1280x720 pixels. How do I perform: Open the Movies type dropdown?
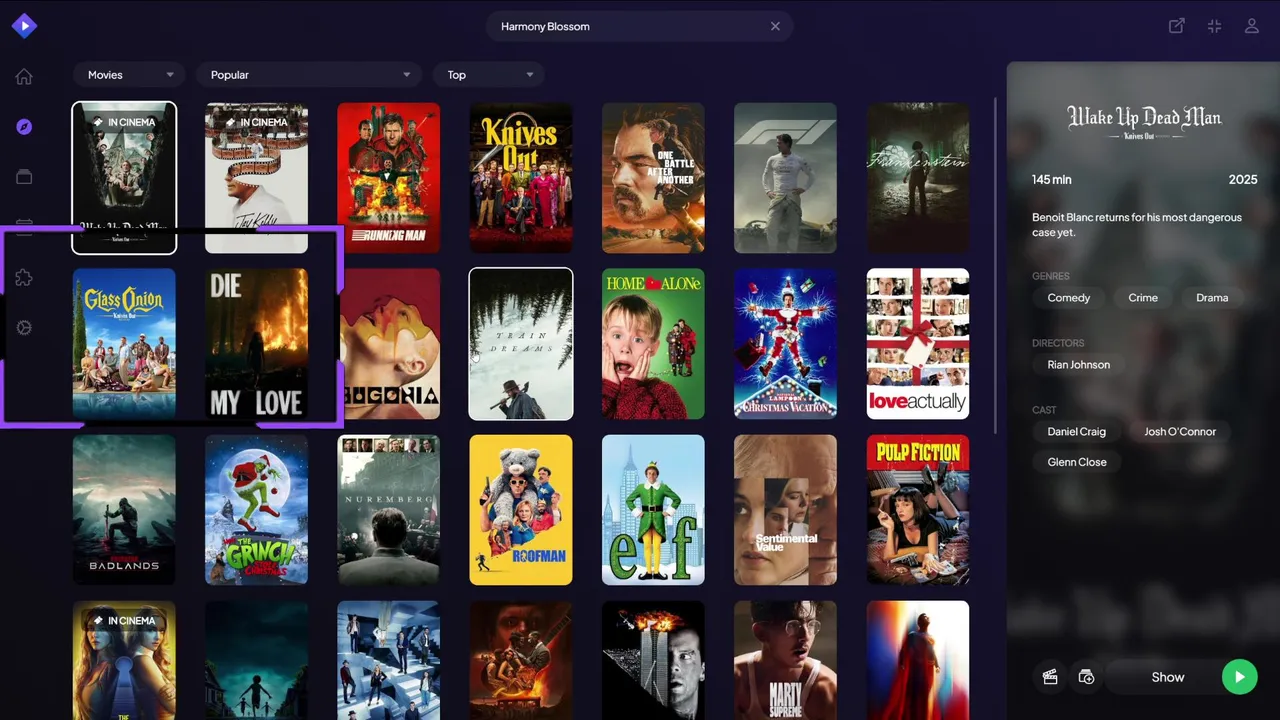coord(130,75)
